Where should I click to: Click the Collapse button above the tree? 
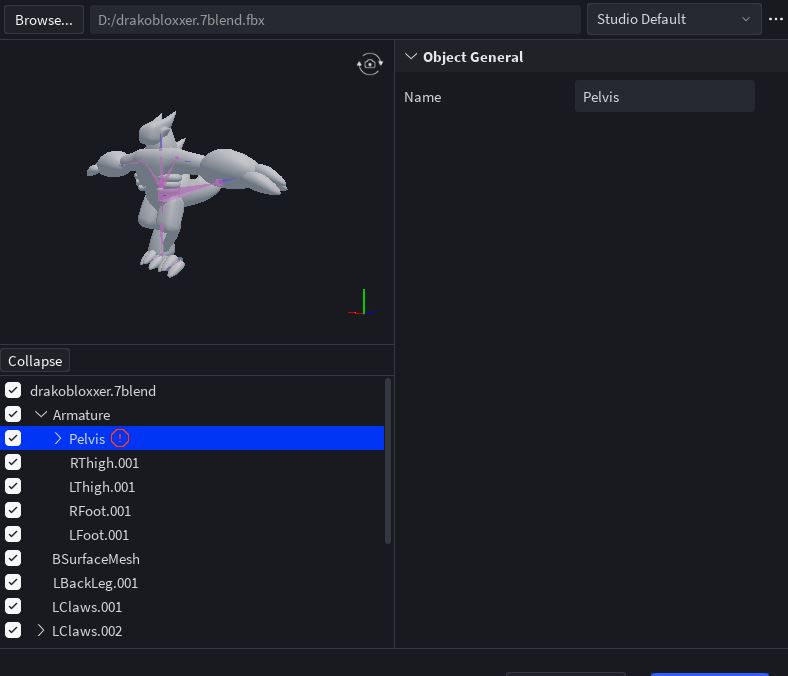[x=35, y=361]
